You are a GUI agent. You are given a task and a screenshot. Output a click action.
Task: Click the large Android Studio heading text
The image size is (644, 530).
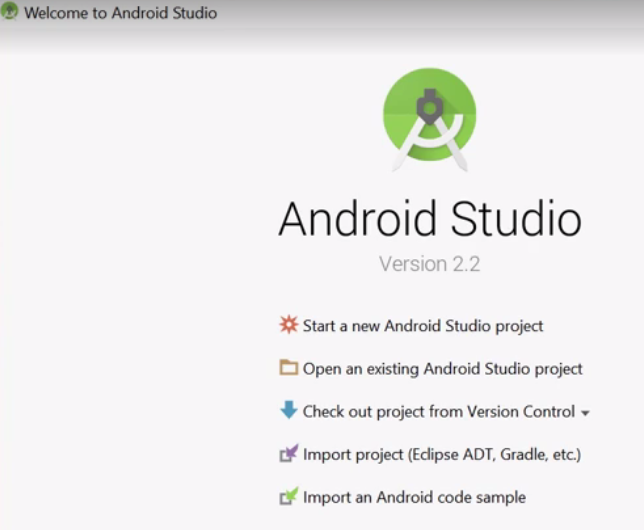[x=430, y=218]
